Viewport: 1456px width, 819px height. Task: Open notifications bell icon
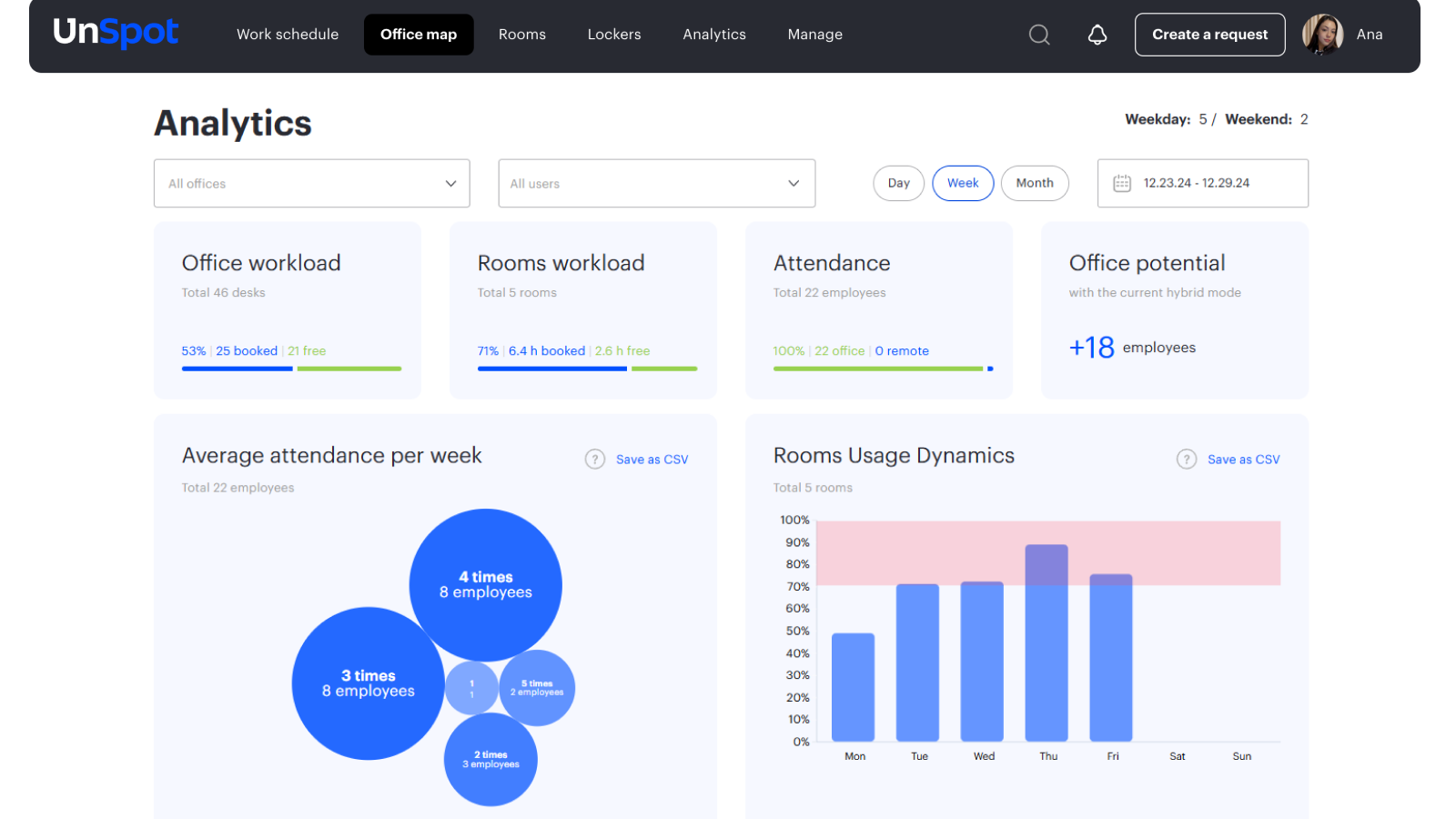(1097, 35)
